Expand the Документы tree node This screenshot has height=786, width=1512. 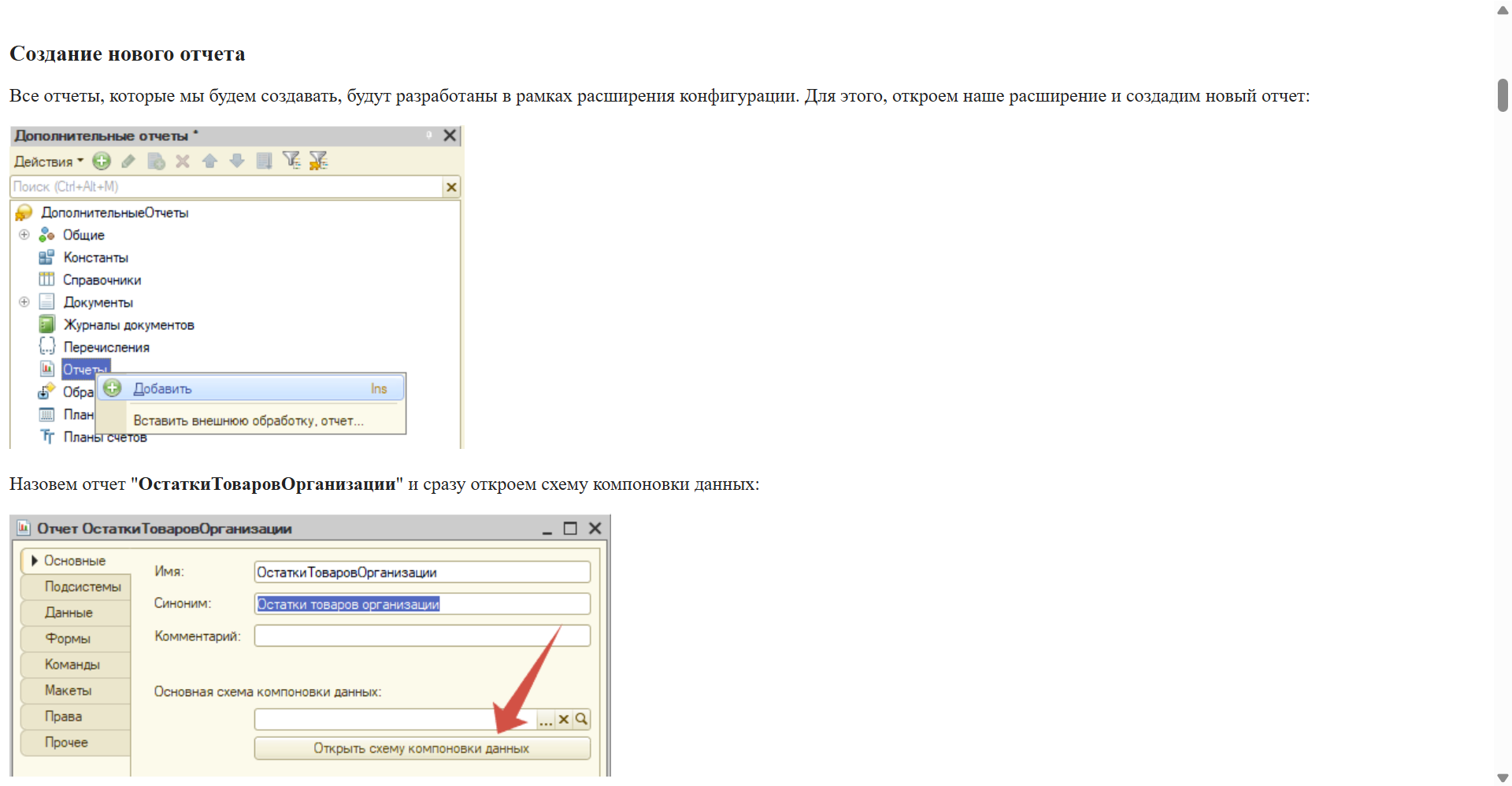(x=24, y=302)
